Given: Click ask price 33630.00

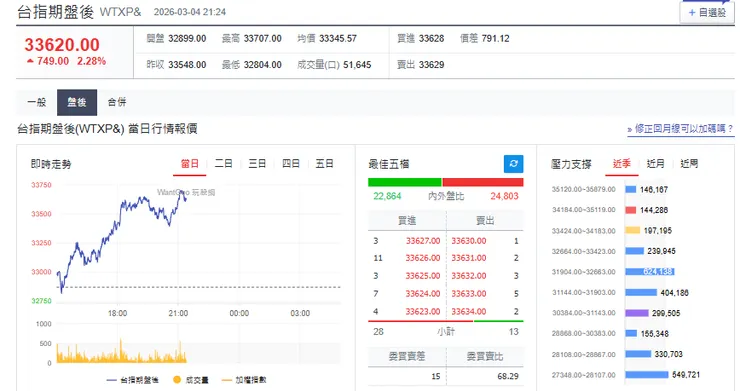Looking at the screenshot, I should (469, 241).
